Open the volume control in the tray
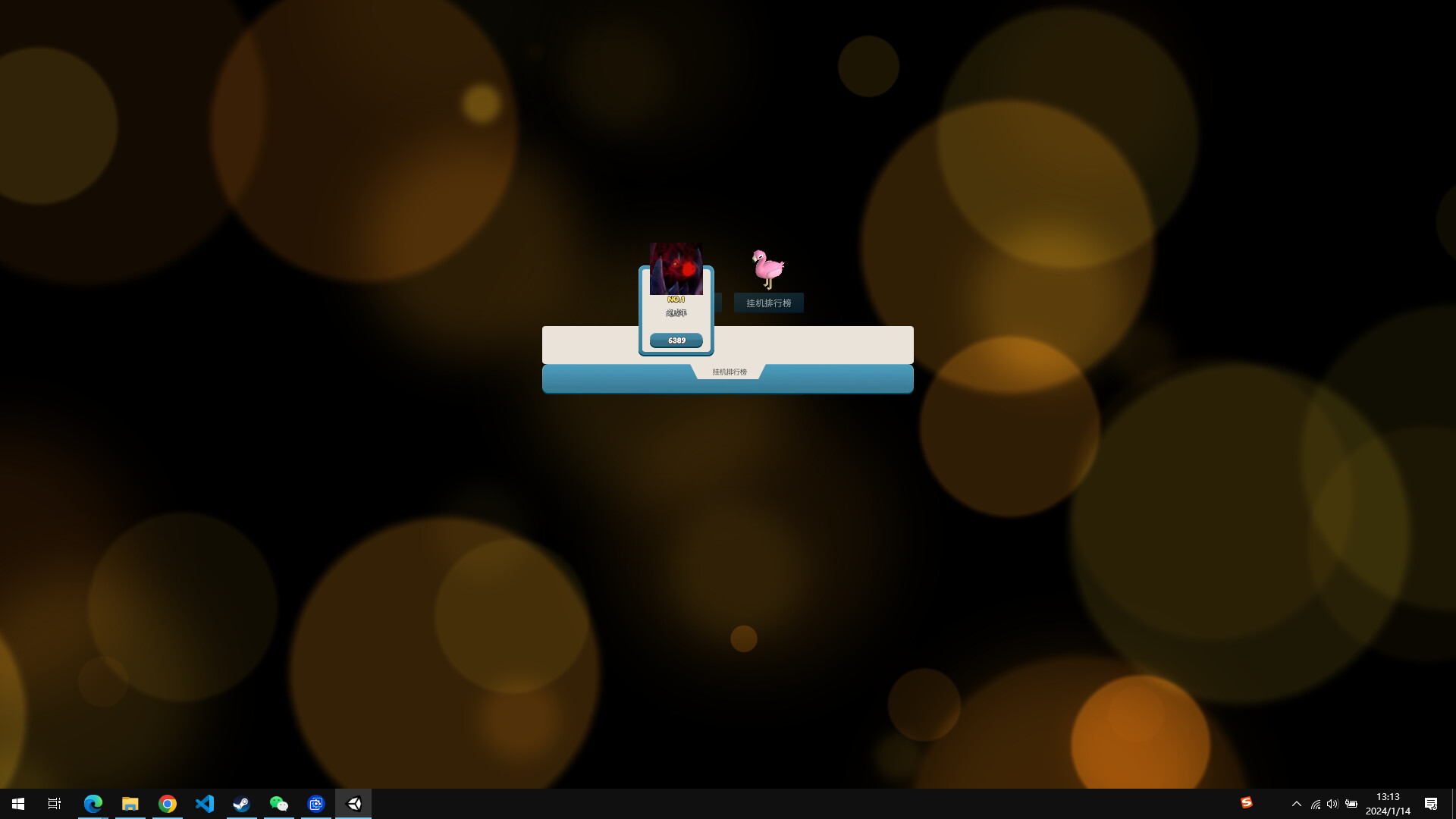The image size is (1456, 819). click(1333, 803)
